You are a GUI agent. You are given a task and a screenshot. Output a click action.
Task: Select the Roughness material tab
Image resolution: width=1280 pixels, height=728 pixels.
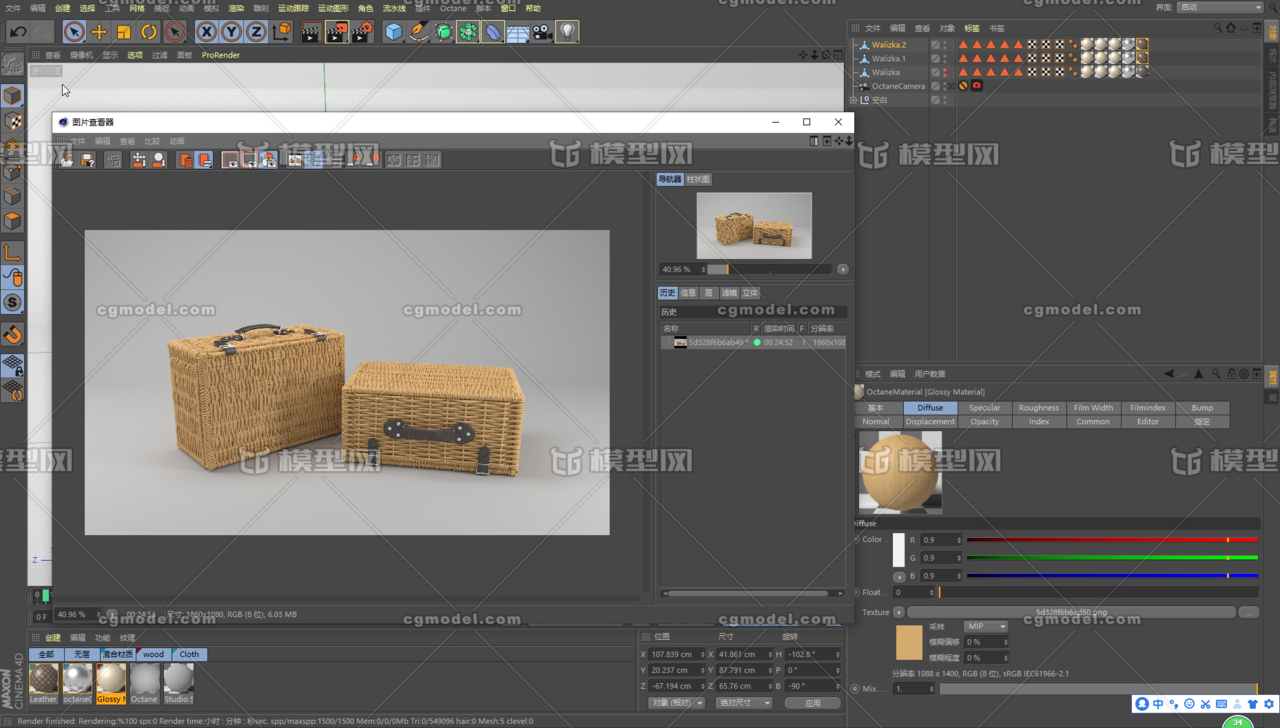pyautogui.click(x=1039, y=408)
